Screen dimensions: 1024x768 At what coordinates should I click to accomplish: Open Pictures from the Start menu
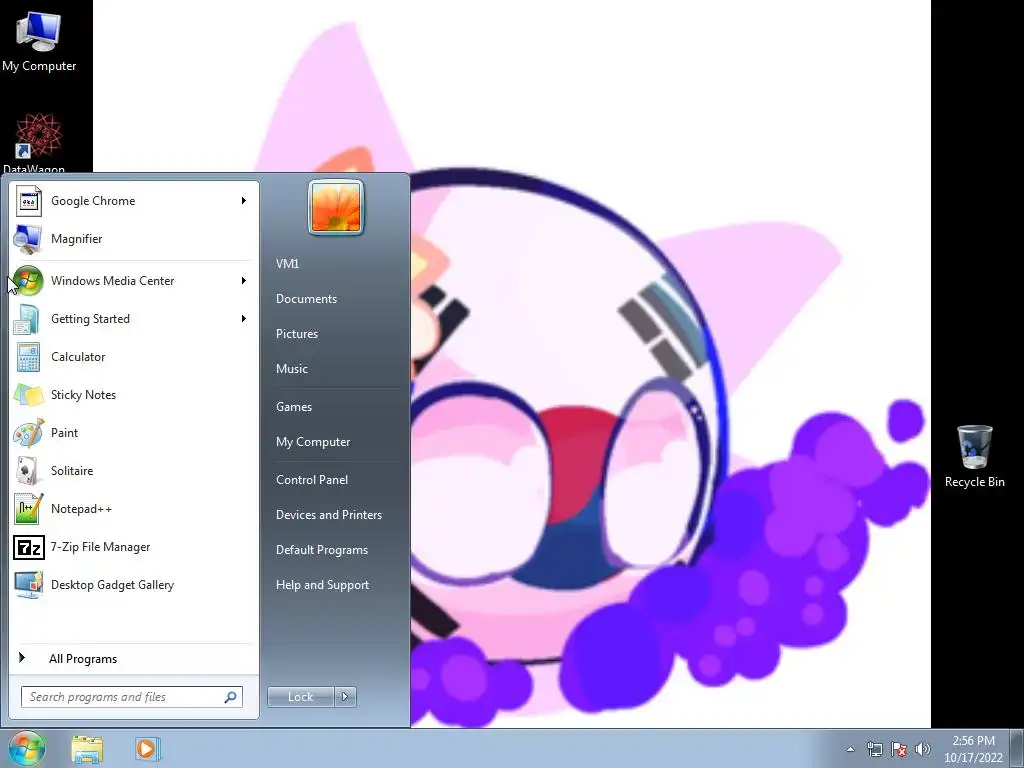click(296, 334)
